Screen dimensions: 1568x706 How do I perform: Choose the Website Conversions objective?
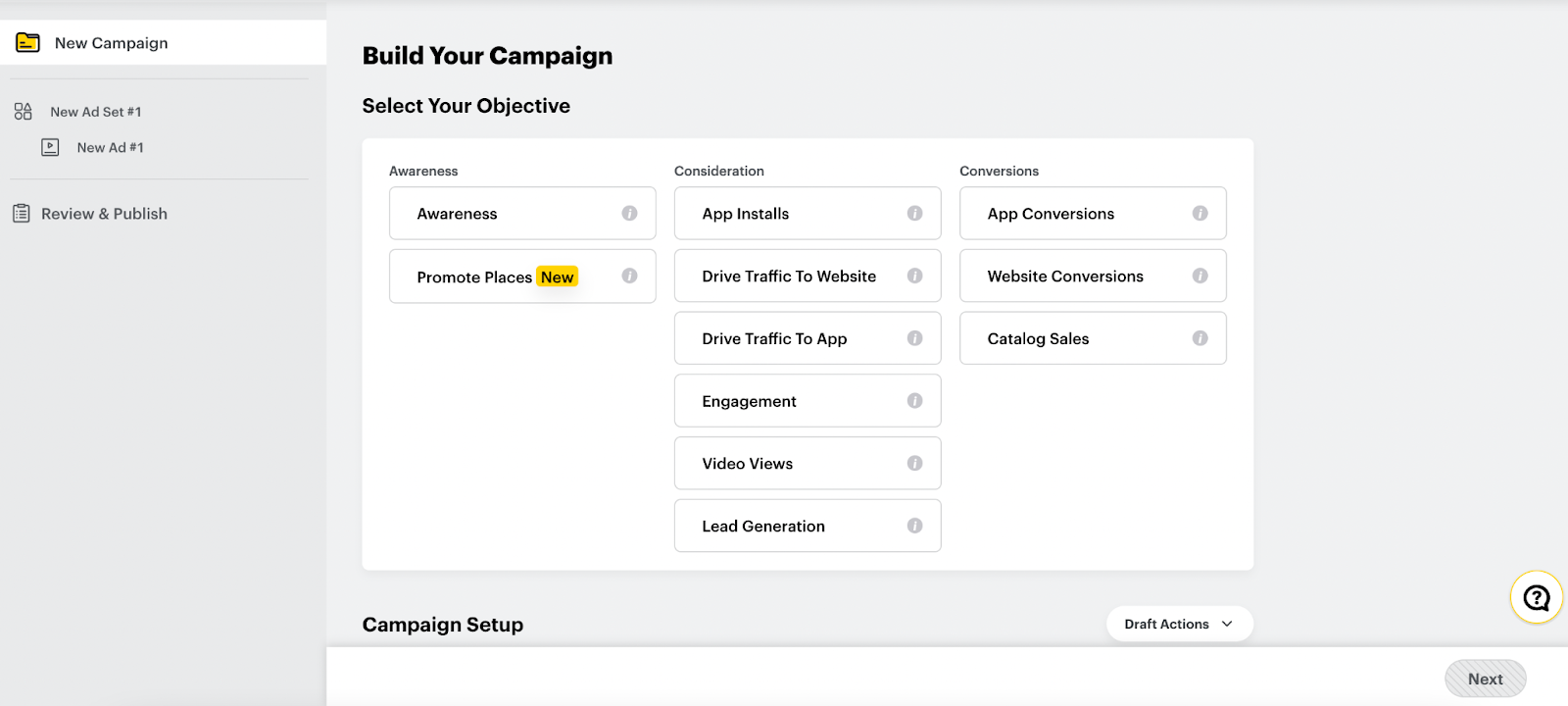pos(1093,276)
